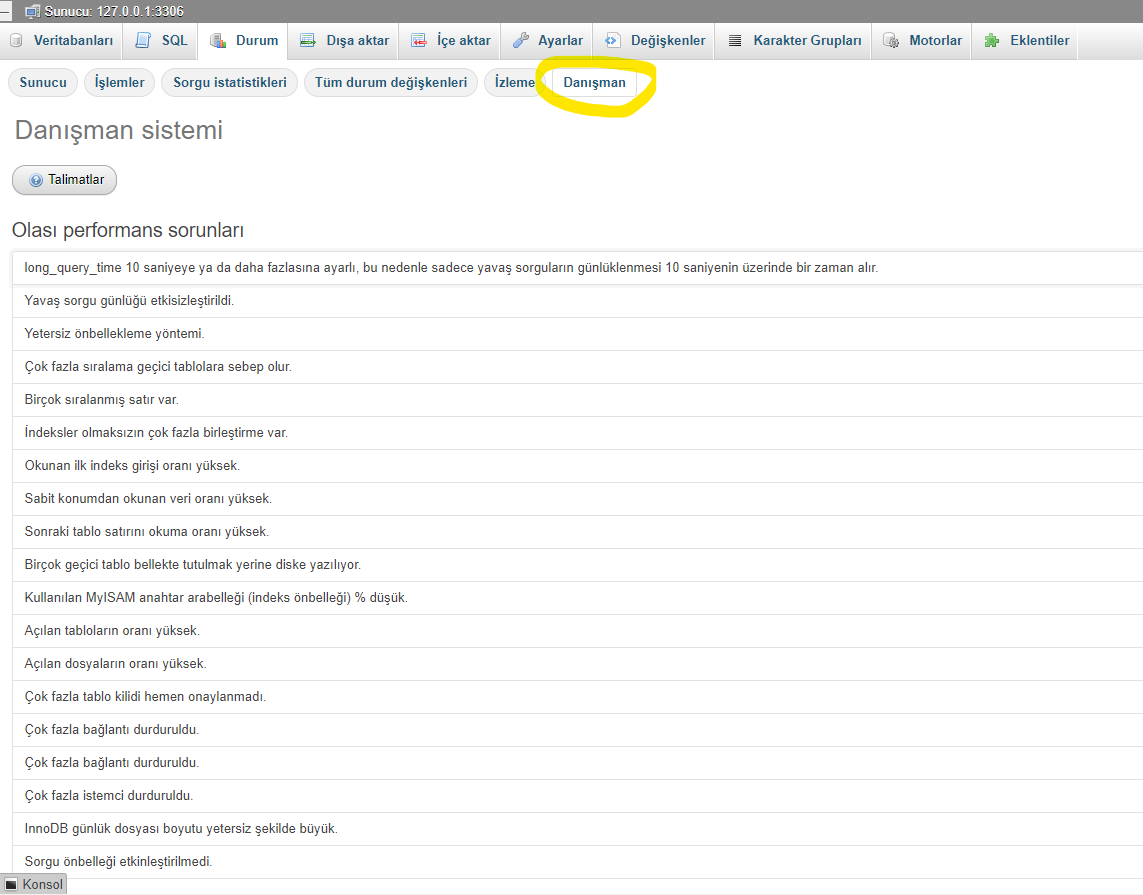Viewport: 1143px width, 895px height.
Task: Select the Sunucu sub-tab
Action: coord(43,82)
